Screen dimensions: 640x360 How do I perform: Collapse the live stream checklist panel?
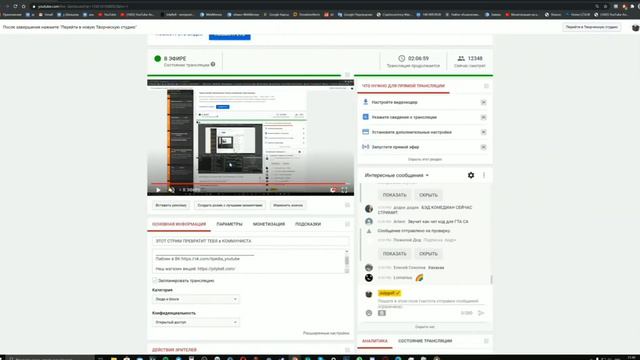[x=486, y=86]
